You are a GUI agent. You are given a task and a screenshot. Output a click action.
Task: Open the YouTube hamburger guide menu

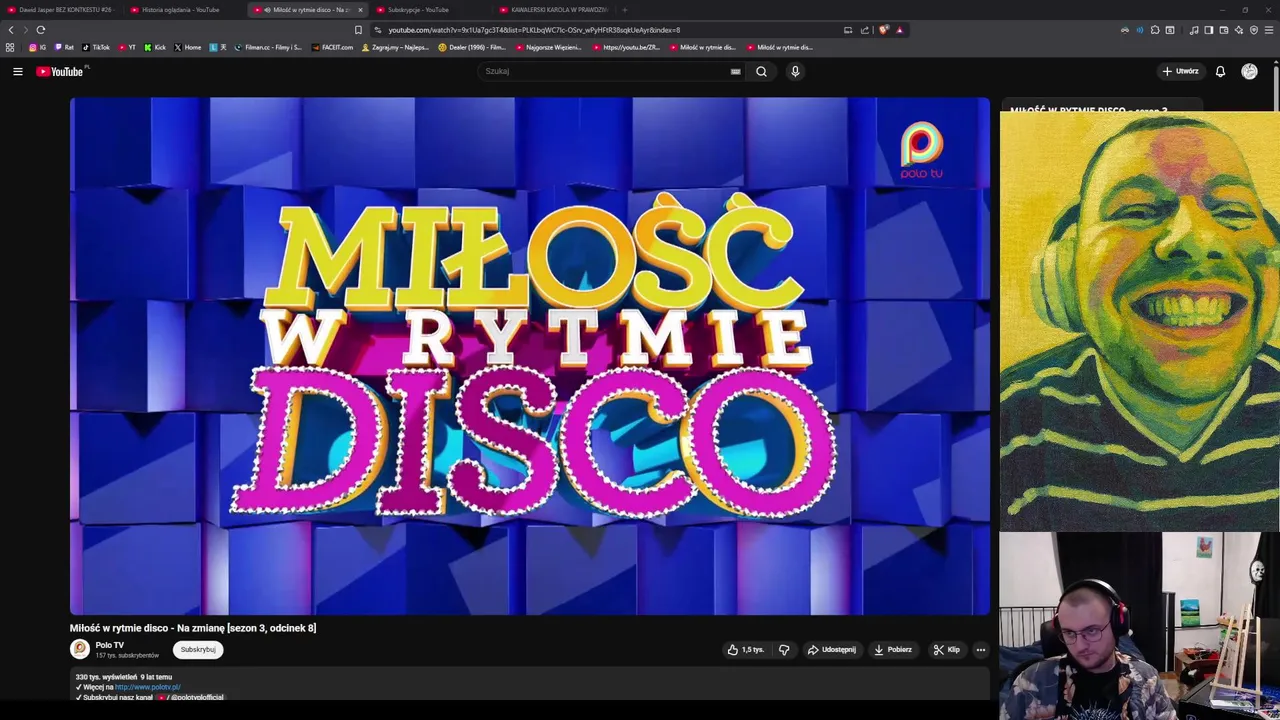click(17, 71)
